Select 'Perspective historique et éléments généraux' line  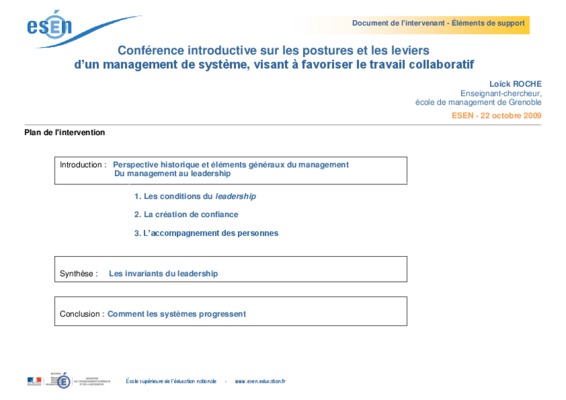(231, 165)
